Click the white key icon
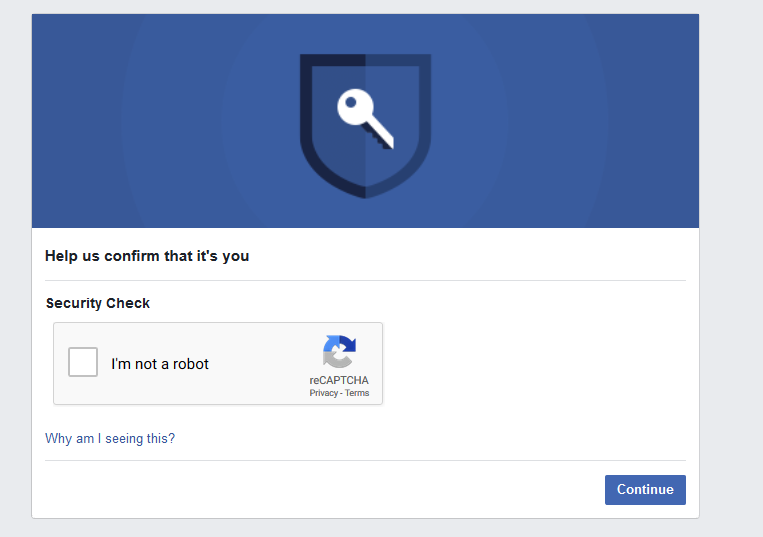Image resolution: width=763 pixels, height=537 pixels. click(x=363, y=116)
